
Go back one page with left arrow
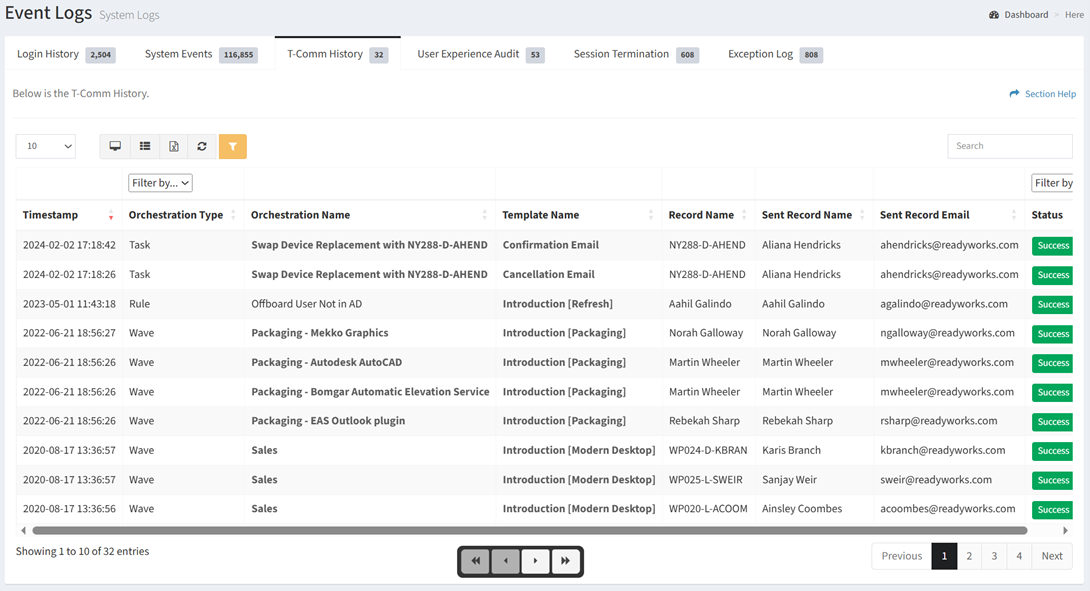tap(505, 561)
